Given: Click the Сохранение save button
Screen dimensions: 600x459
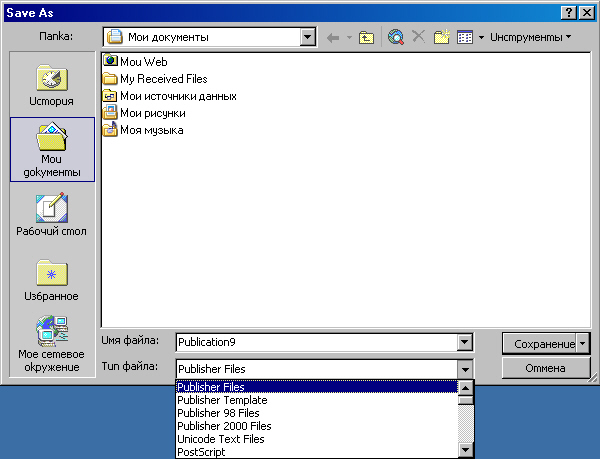Looking at the screenshot, I should pos(540,342).
